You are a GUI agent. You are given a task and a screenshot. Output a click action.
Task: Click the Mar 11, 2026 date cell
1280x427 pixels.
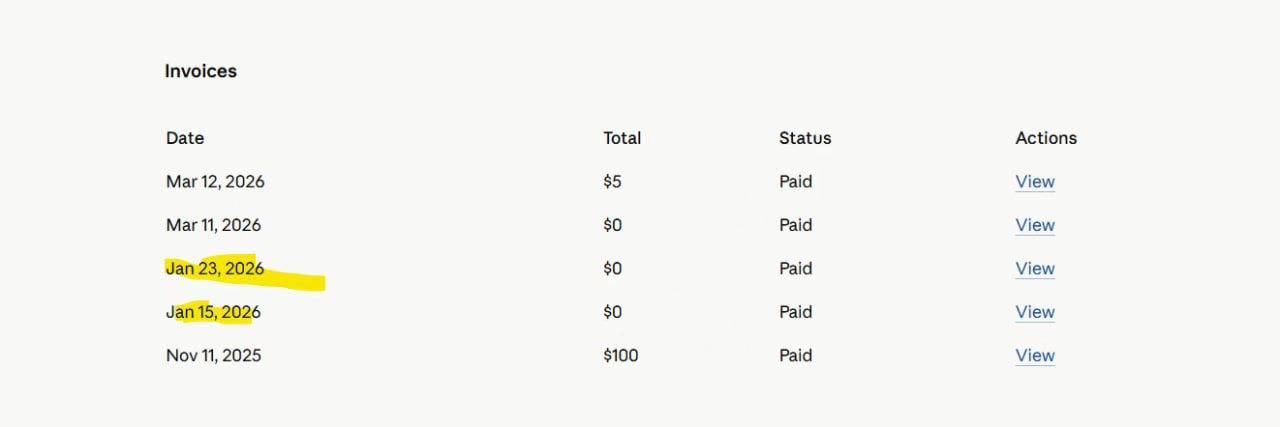[x=214, y=225]
